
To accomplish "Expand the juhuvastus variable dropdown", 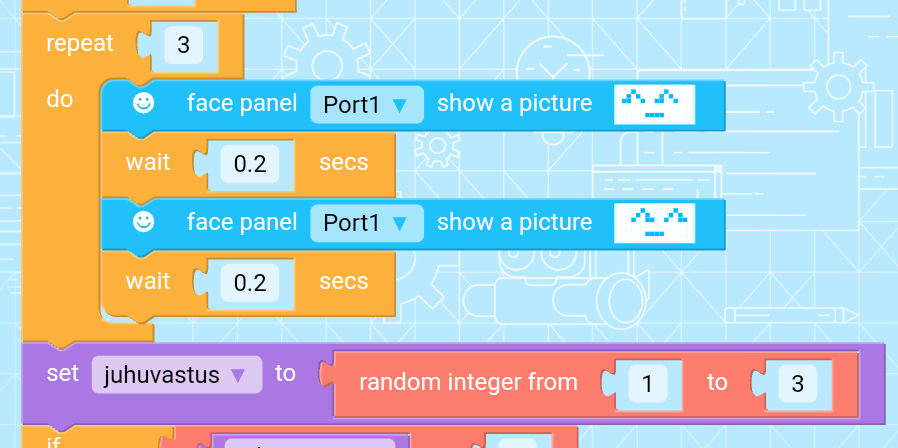I will click(x=176, y=375).
